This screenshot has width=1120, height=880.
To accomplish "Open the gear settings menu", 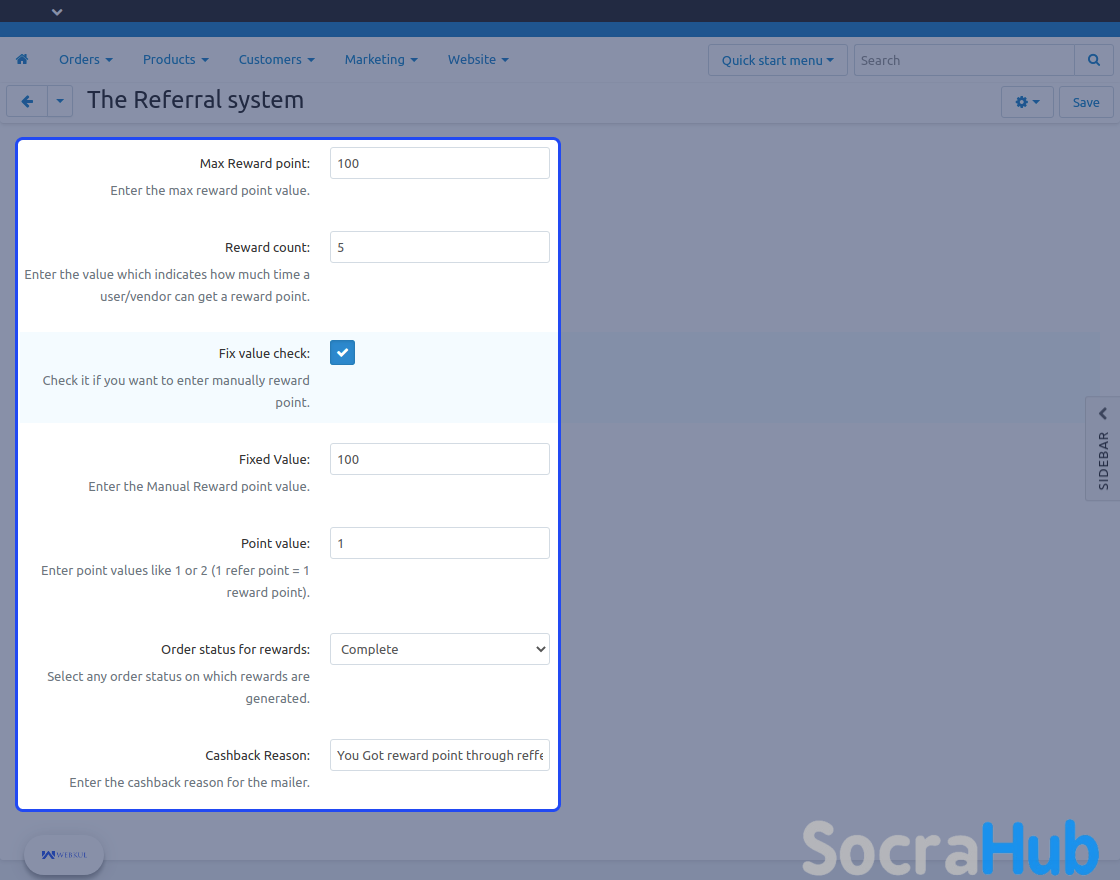I will tap(1027, 102).
